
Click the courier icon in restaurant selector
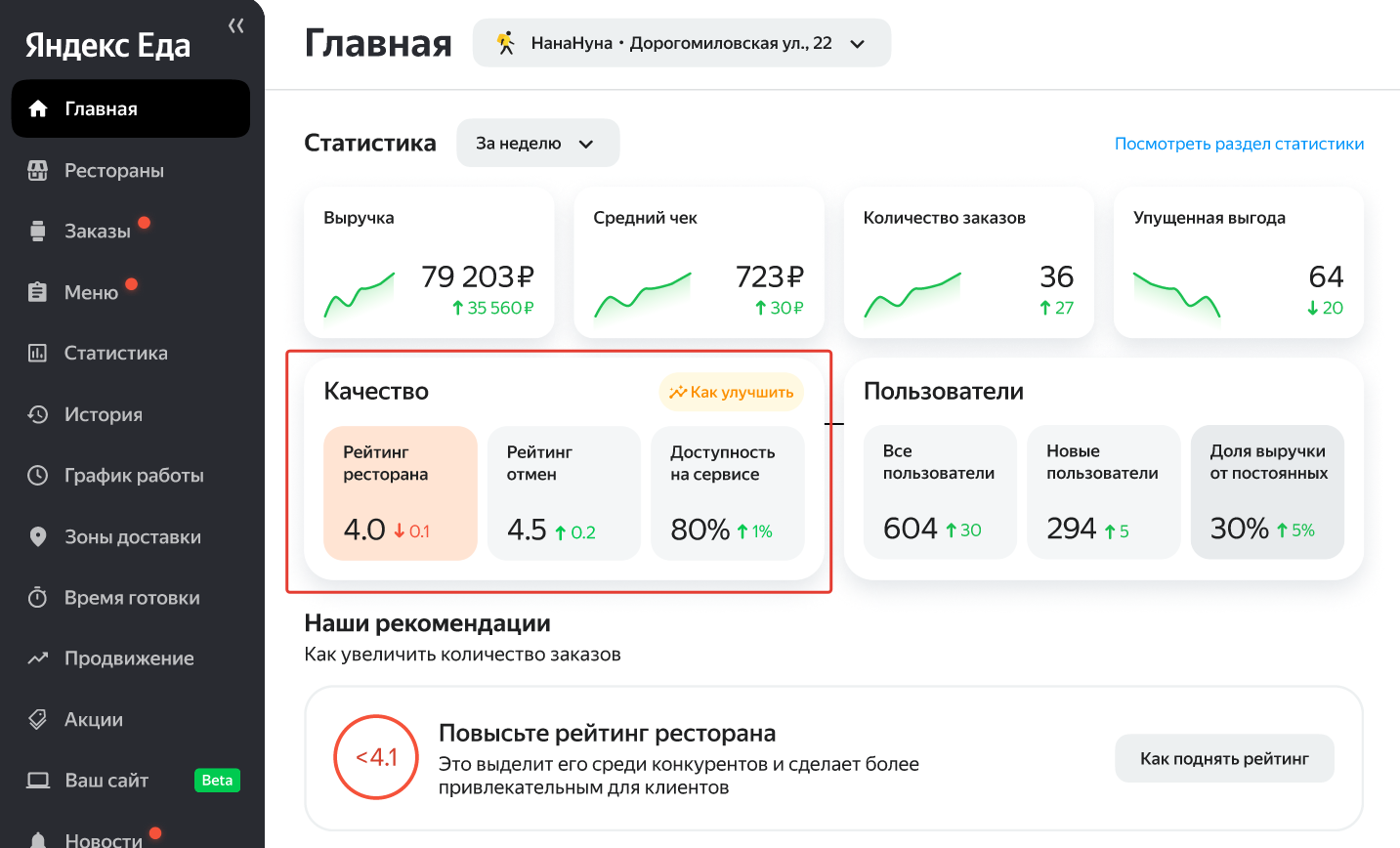pos(505,43)
